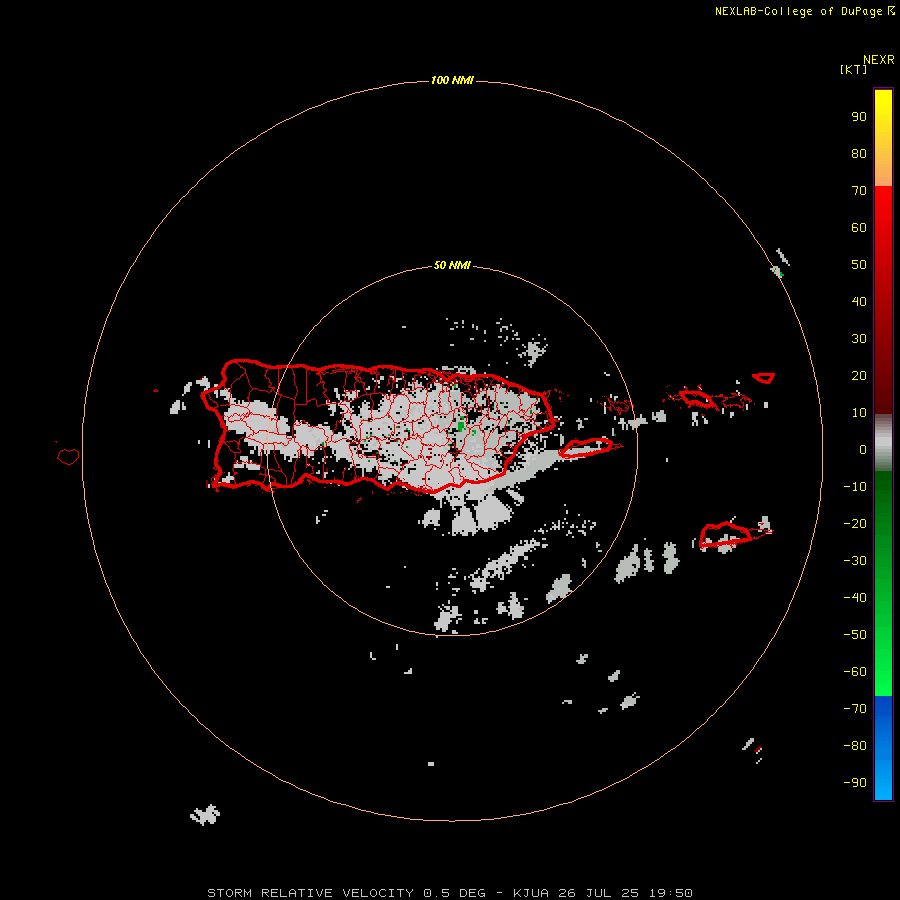Click the NEXR label at top right
The height and width of the screenshot is (900, 900).
pos(879,60)
